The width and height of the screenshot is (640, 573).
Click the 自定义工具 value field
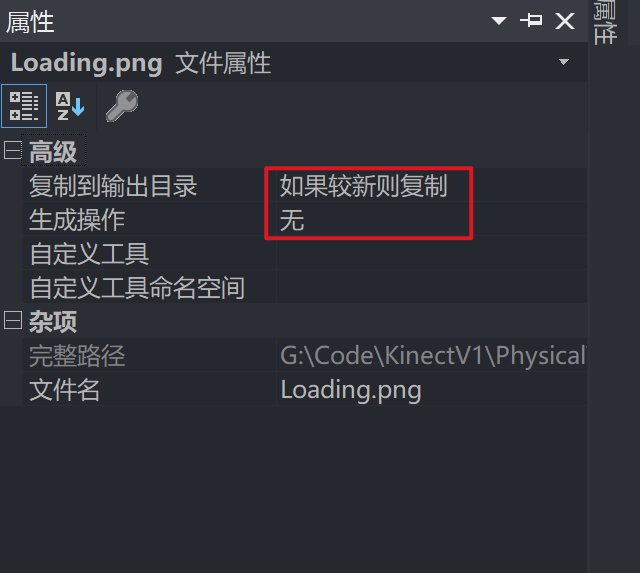432,253
